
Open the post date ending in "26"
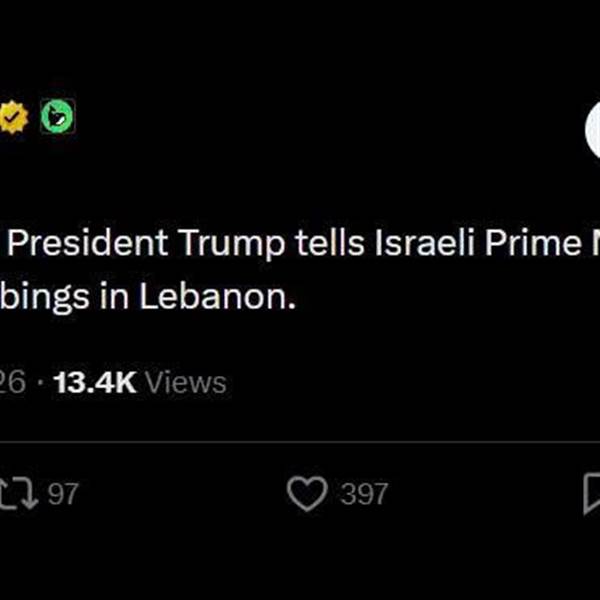click(12, 382)
